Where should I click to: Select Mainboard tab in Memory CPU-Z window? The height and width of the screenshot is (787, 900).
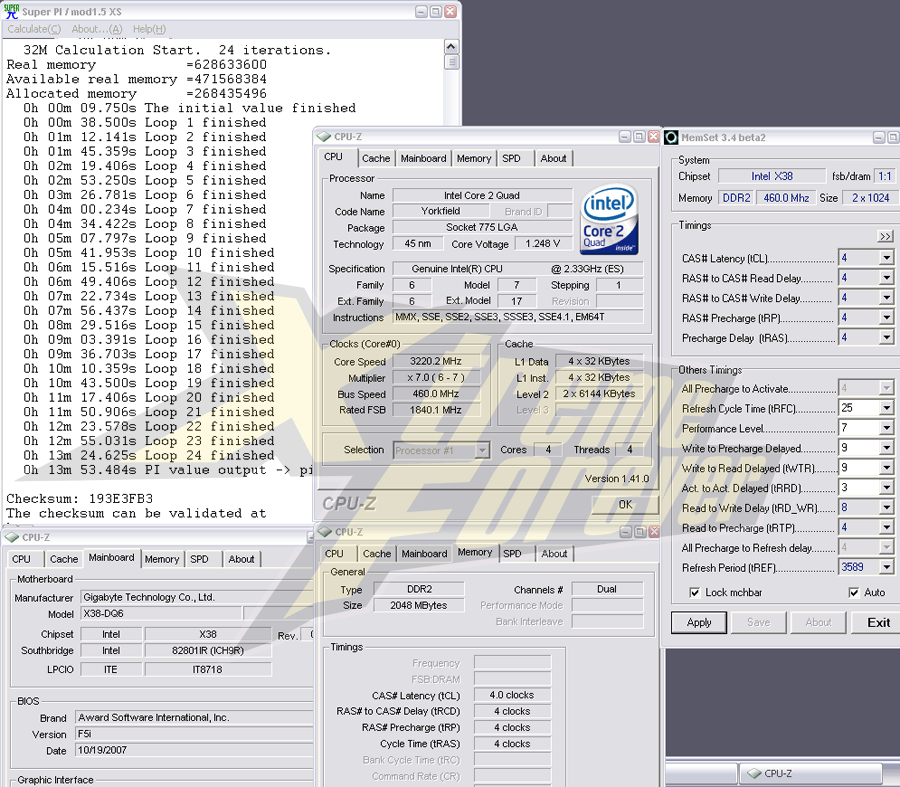click(424, 554)
